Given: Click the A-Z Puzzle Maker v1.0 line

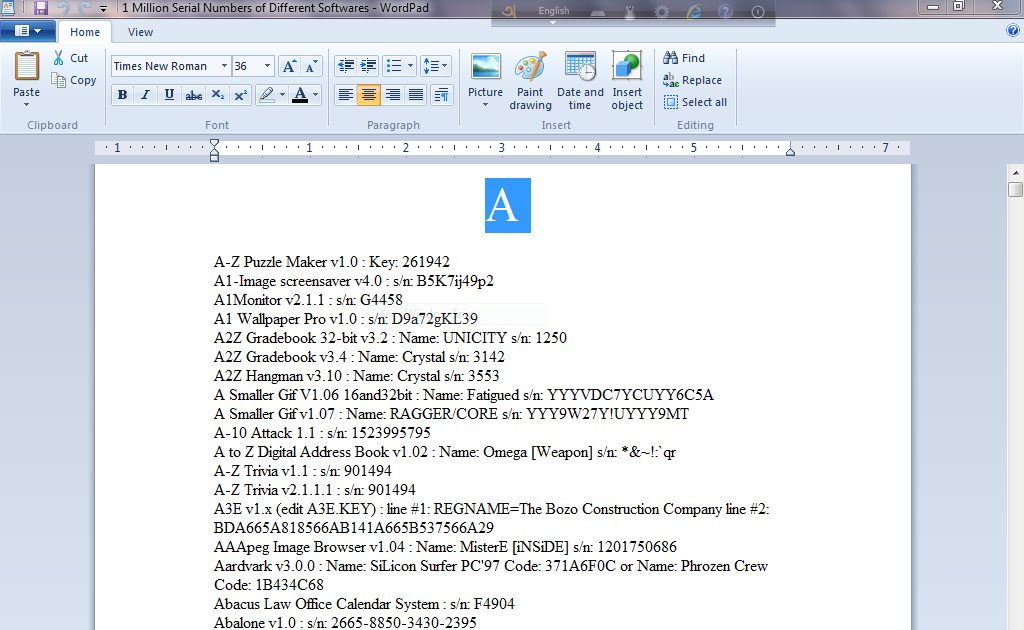Looking at the screenshot, I should point(332,262).
